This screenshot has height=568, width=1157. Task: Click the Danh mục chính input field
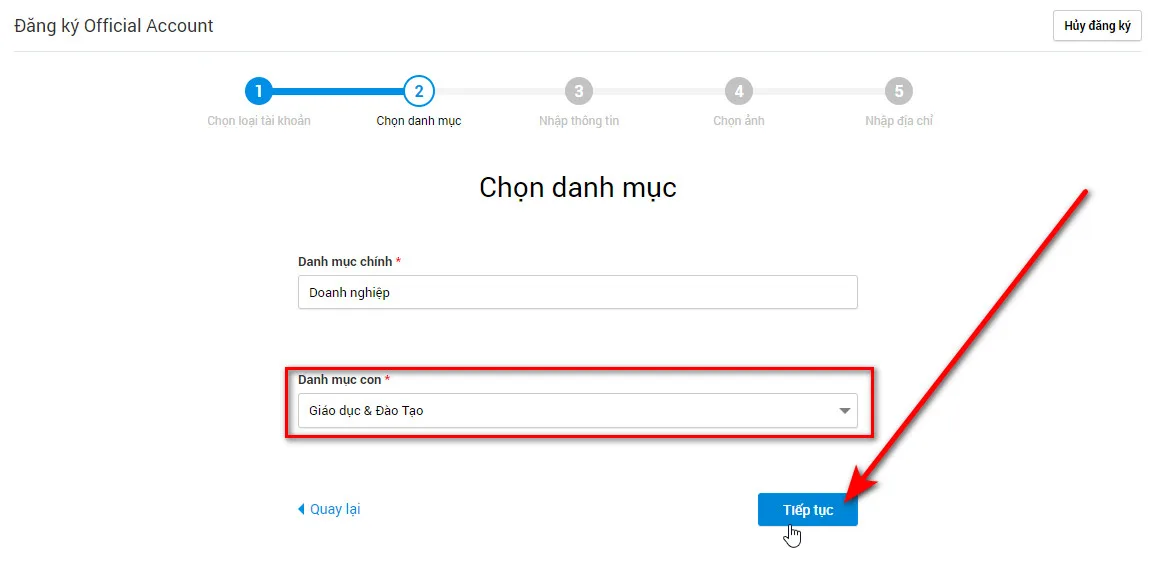click(578, 292)
